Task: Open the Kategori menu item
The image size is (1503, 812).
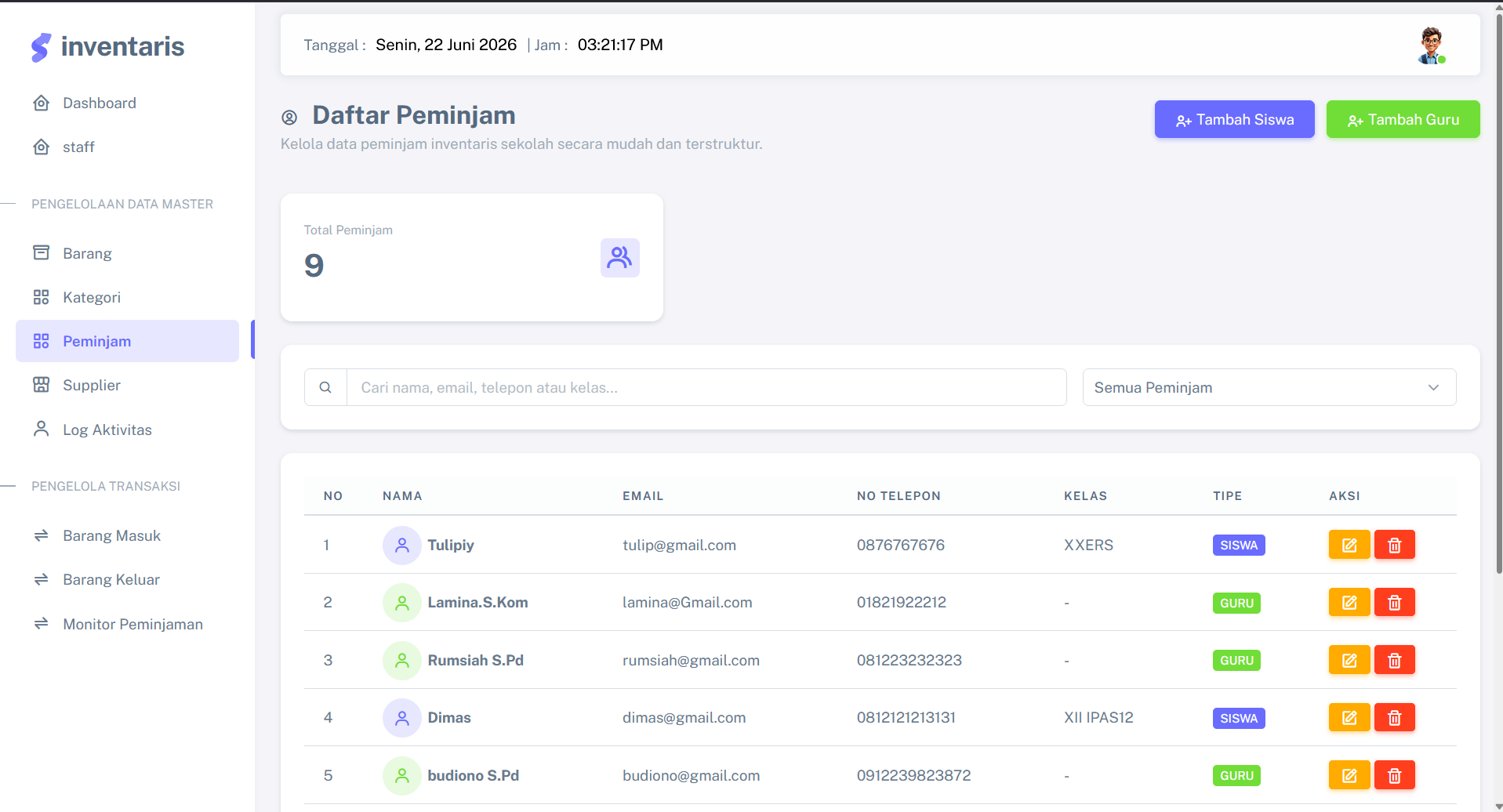Action: coord(127,297)
